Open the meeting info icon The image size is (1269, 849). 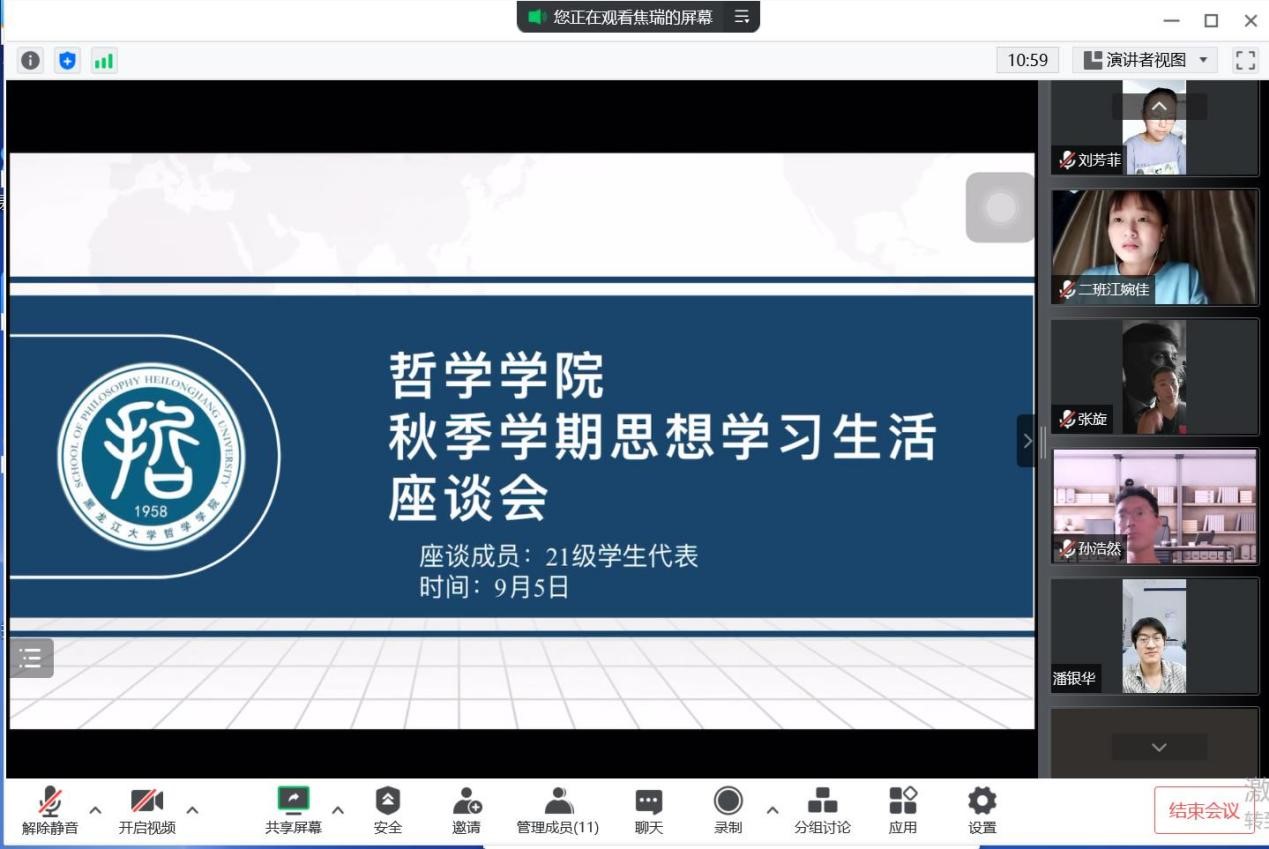[31, 61]
